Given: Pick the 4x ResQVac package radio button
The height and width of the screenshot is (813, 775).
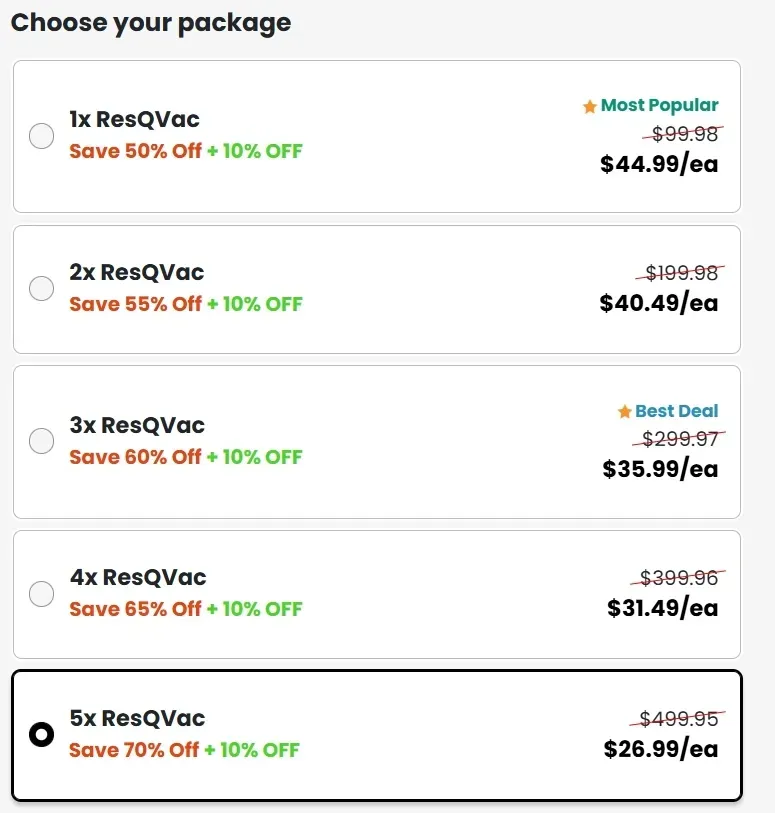Looking at the screenshot, I should click(x=41, y=593).
